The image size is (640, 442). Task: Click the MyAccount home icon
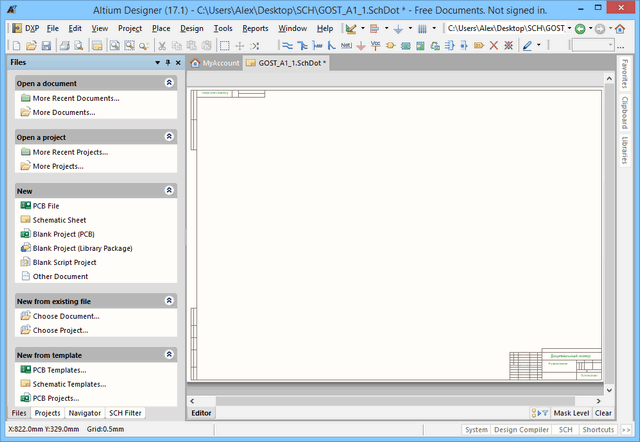pyautogui.click(x=196, y=63)
